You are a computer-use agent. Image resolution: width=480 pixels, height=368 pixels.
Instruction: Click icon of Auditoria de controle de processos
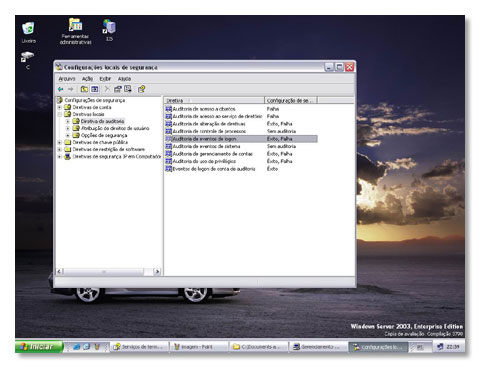[169, 131]
